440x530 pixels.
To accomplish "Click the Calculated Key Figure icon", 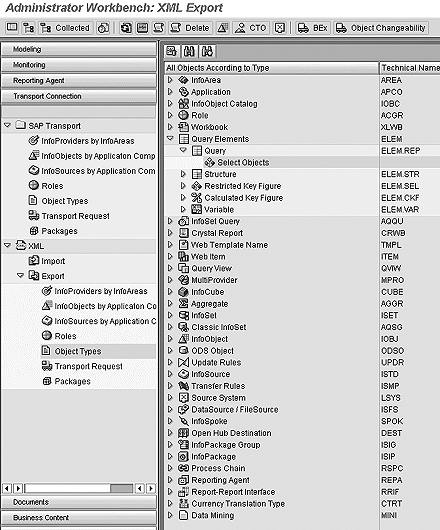I will pyautogui.click(x=196, y=198).
